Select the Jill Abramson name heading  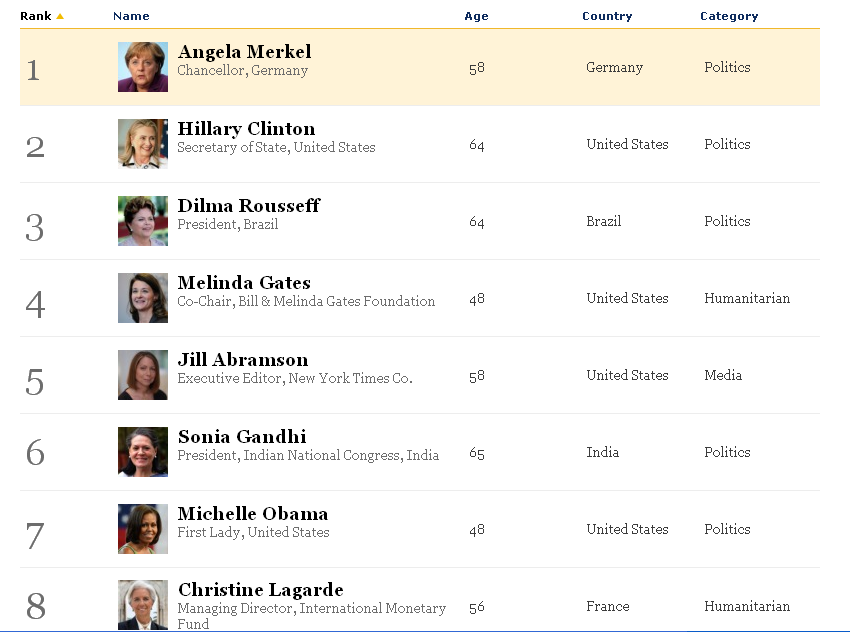[x=243, y=360]
